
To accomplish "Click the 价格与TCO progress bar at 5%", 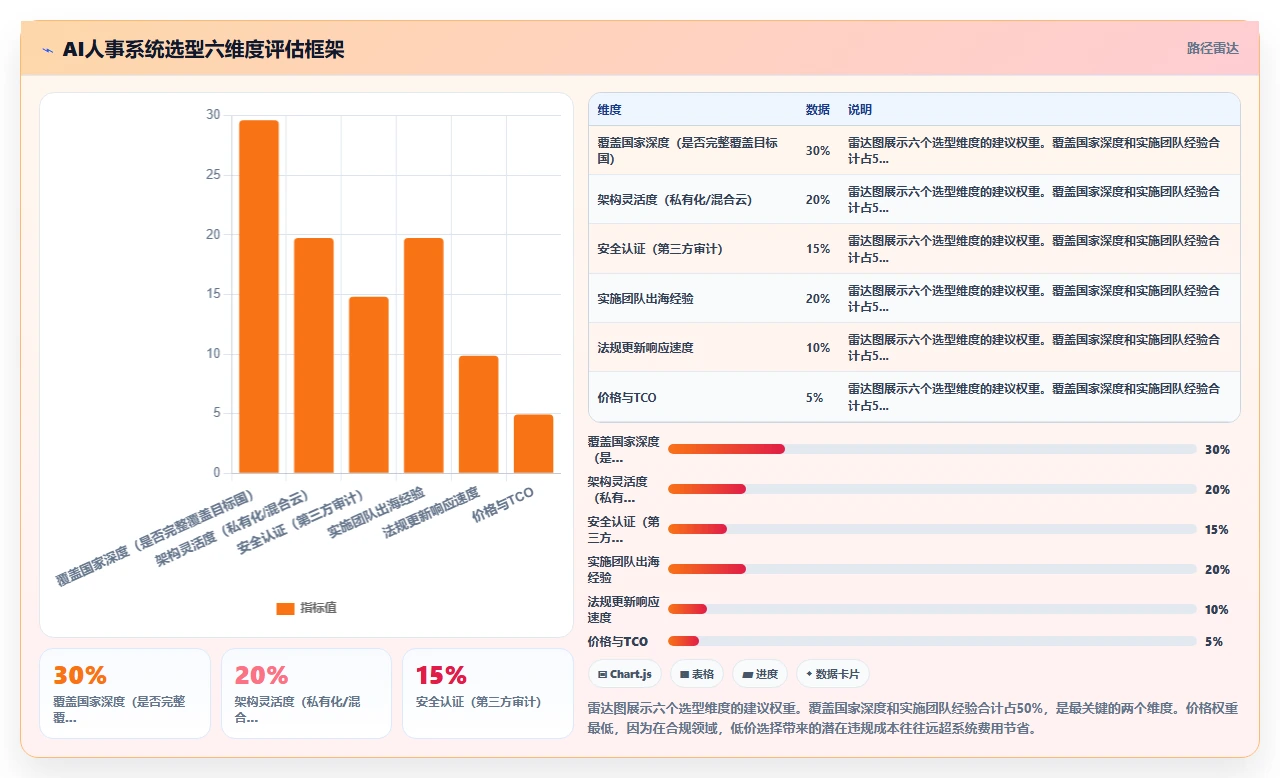I will (932, 641).
